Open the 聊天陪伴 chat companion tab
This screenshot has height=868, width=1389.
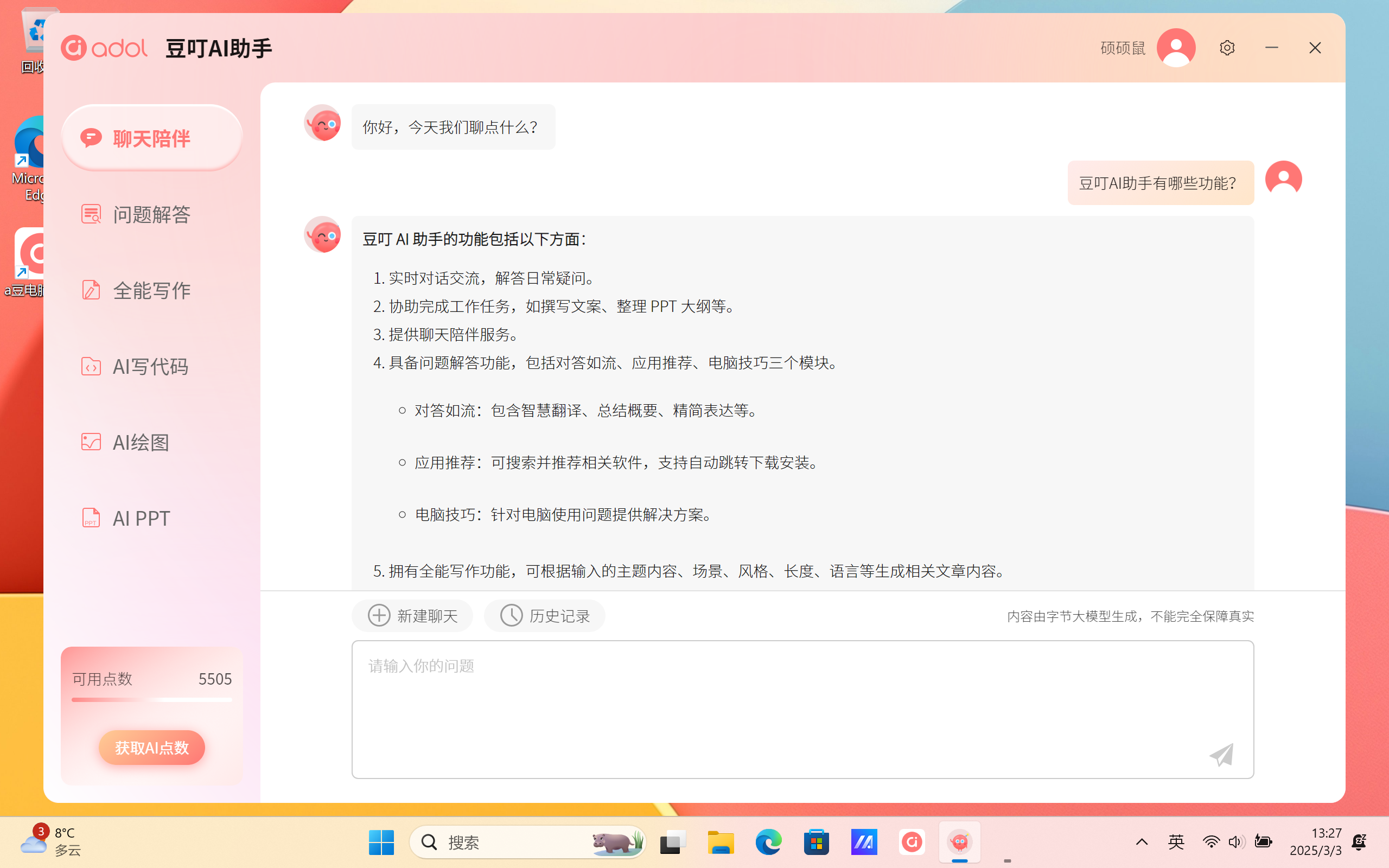point(151,138)
